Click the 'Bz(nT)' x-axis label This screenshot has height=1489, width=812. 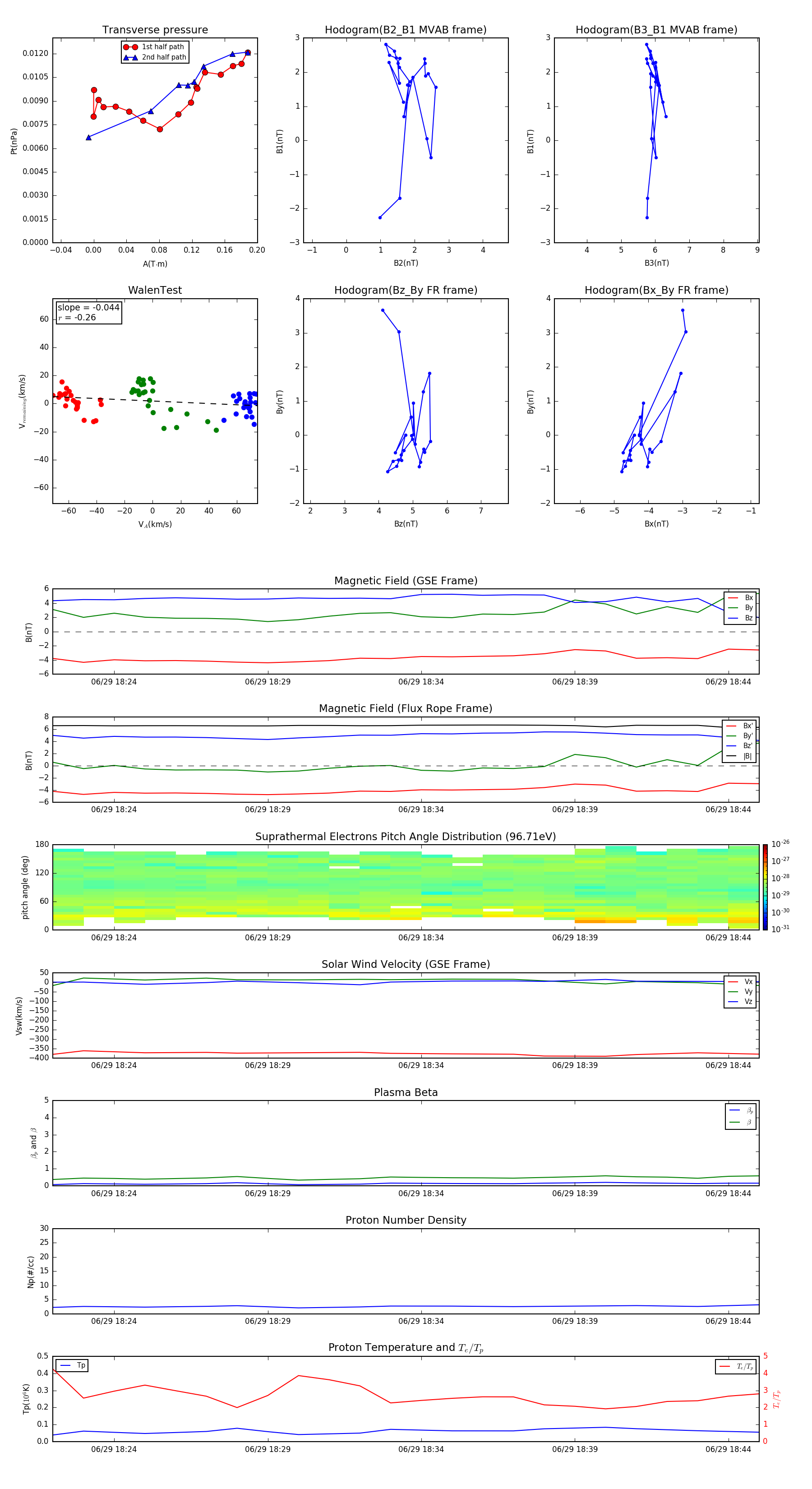pos(406,524)
